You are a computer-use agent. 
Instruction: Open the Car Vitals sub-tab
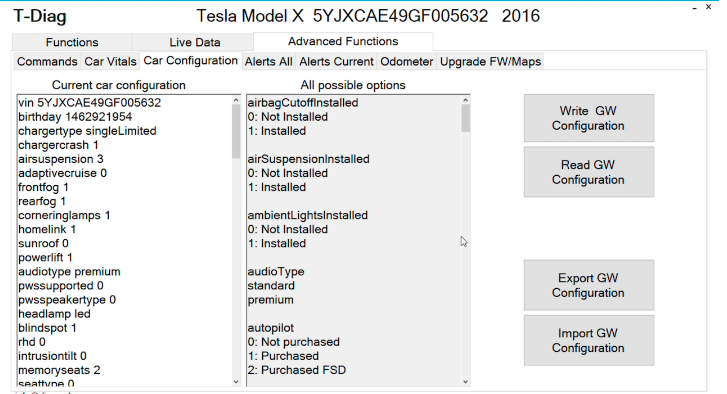pyautogui.click(x=110, y=62)
